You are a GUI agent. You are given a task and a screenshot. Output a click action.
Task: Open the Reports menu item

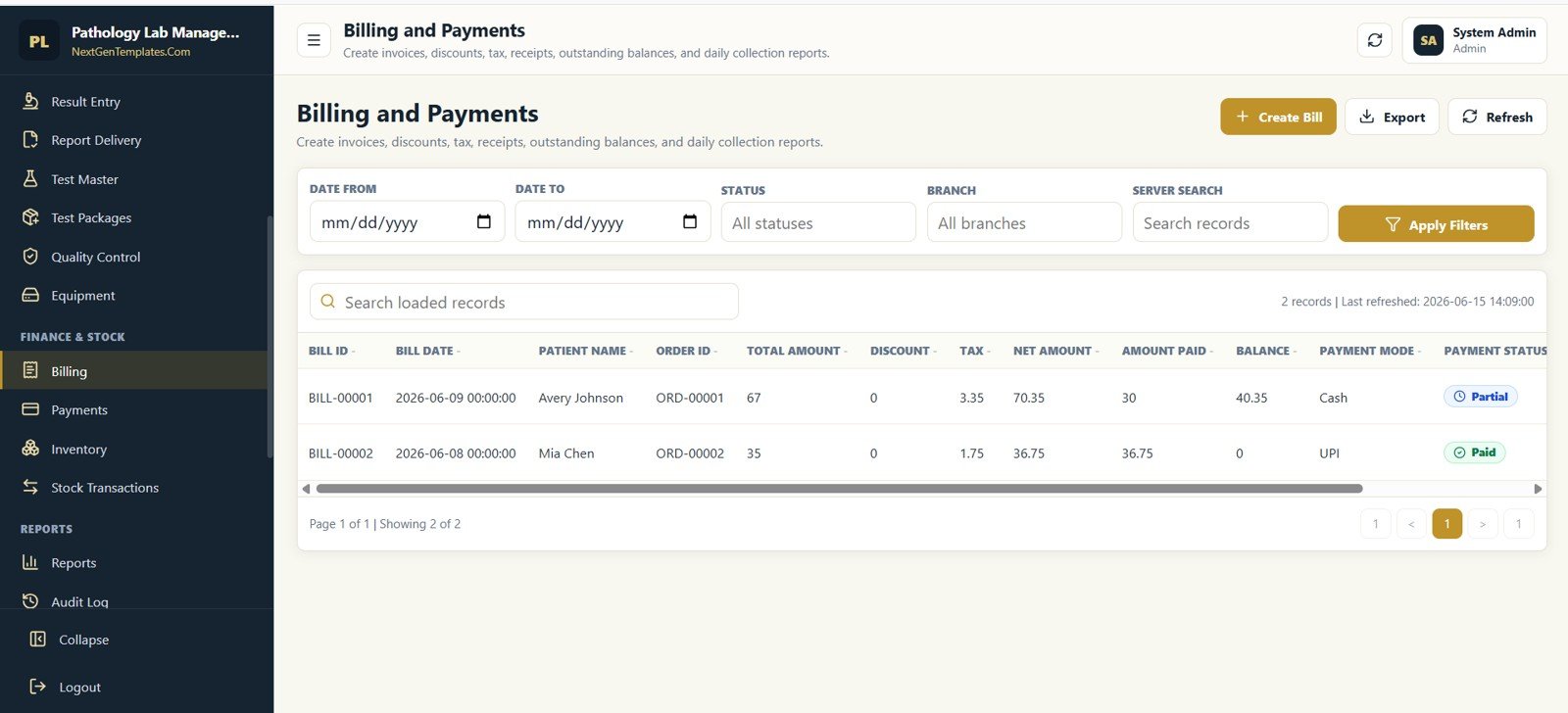(x=133, y=562)
